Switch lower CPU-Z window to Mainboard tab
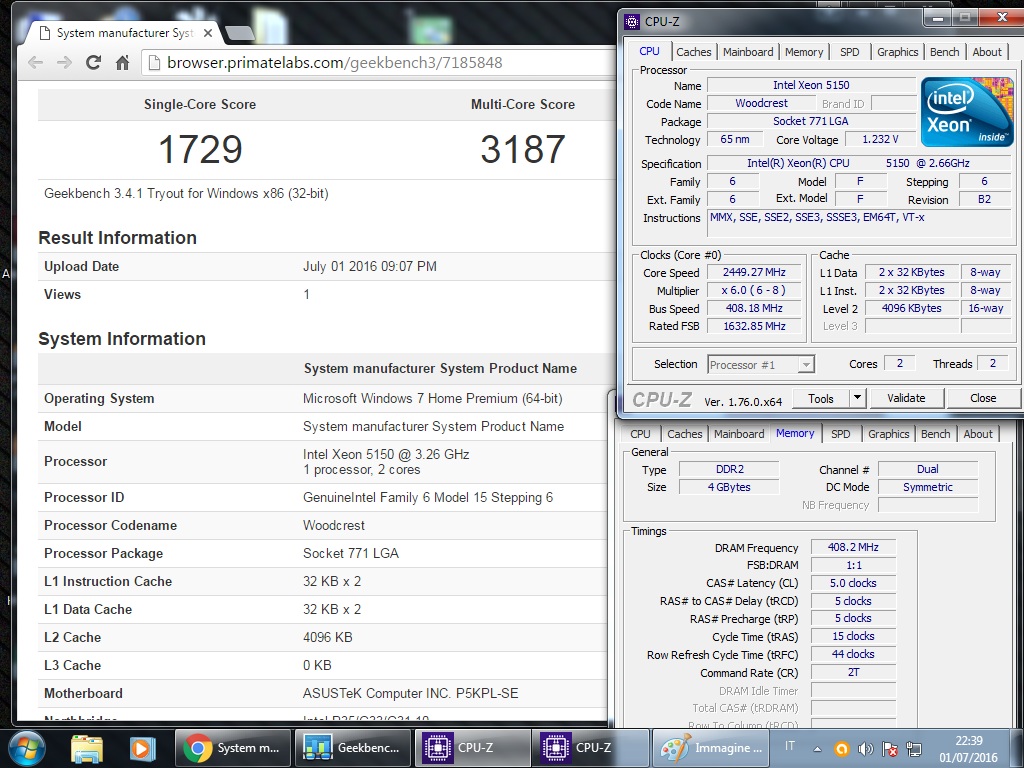This screenshot has height=768, width=1024. [x=739, y=434]
